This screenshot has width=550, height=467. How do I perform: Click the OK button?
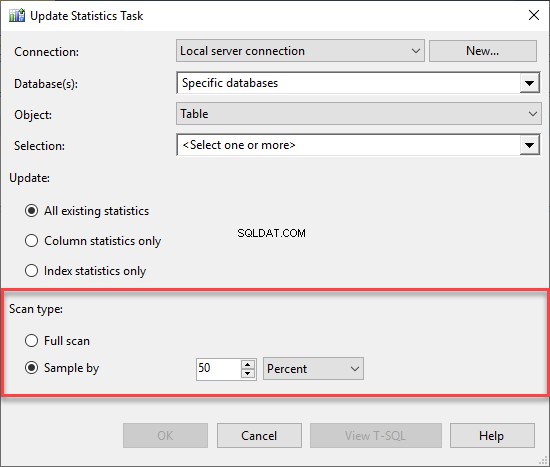coord(165,435)
